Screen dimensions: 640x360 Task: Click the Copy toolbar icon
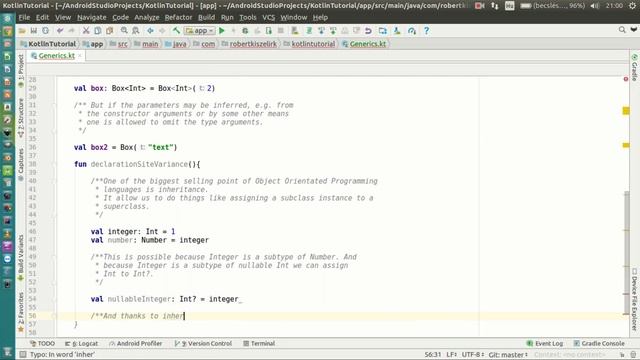(x=98, y=31)
